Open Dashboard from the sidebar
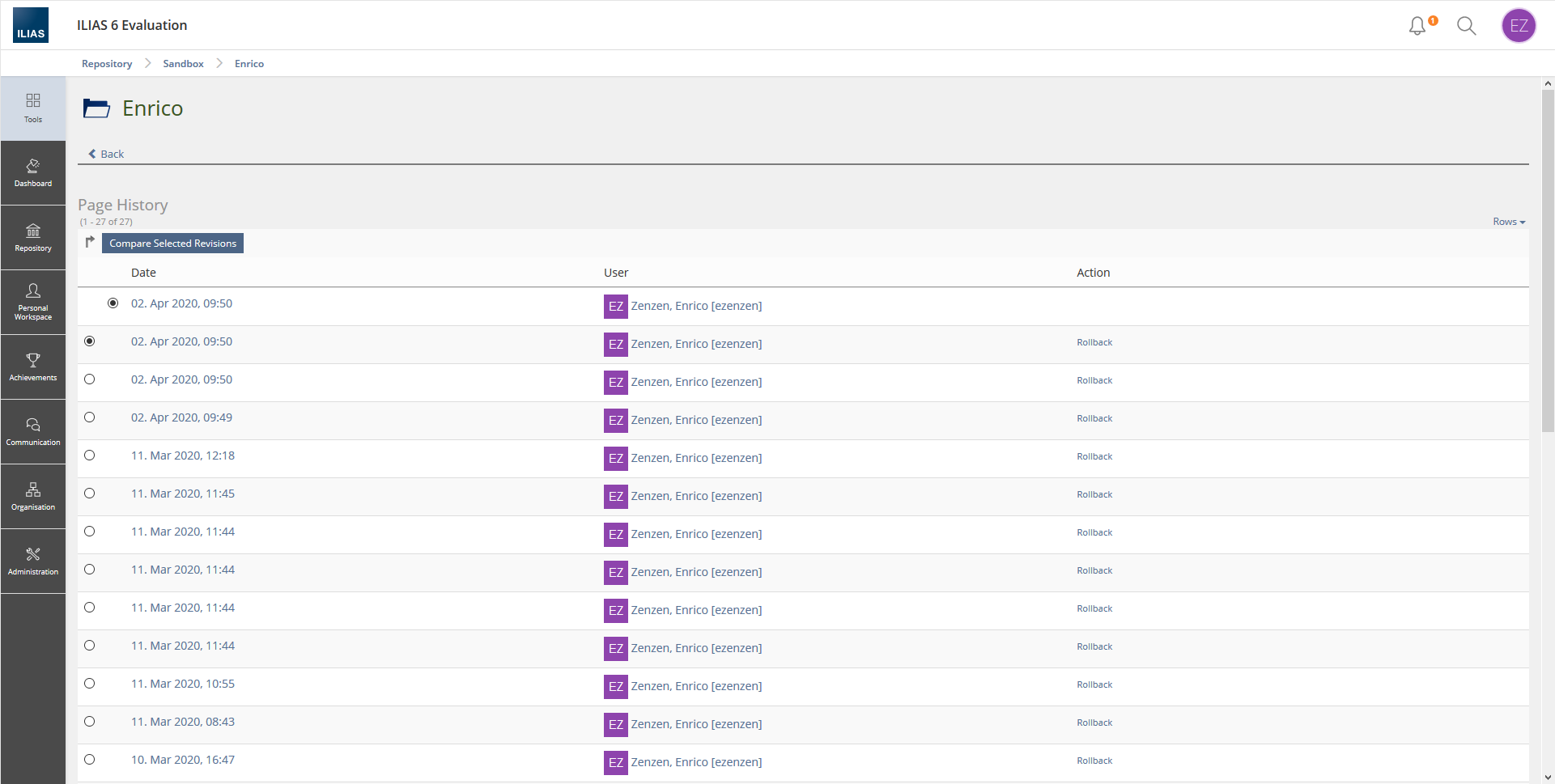Screen dimensions: 1555x784 [33, 172]
